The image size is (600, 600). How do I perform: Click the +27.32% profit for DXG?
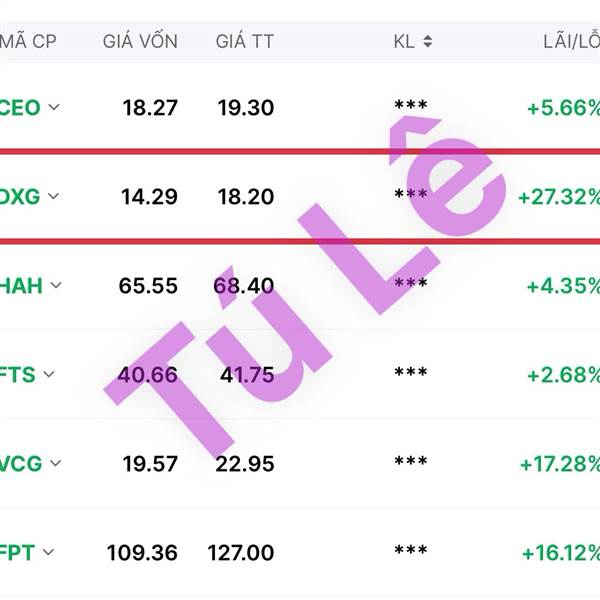(x=559, y=197)
